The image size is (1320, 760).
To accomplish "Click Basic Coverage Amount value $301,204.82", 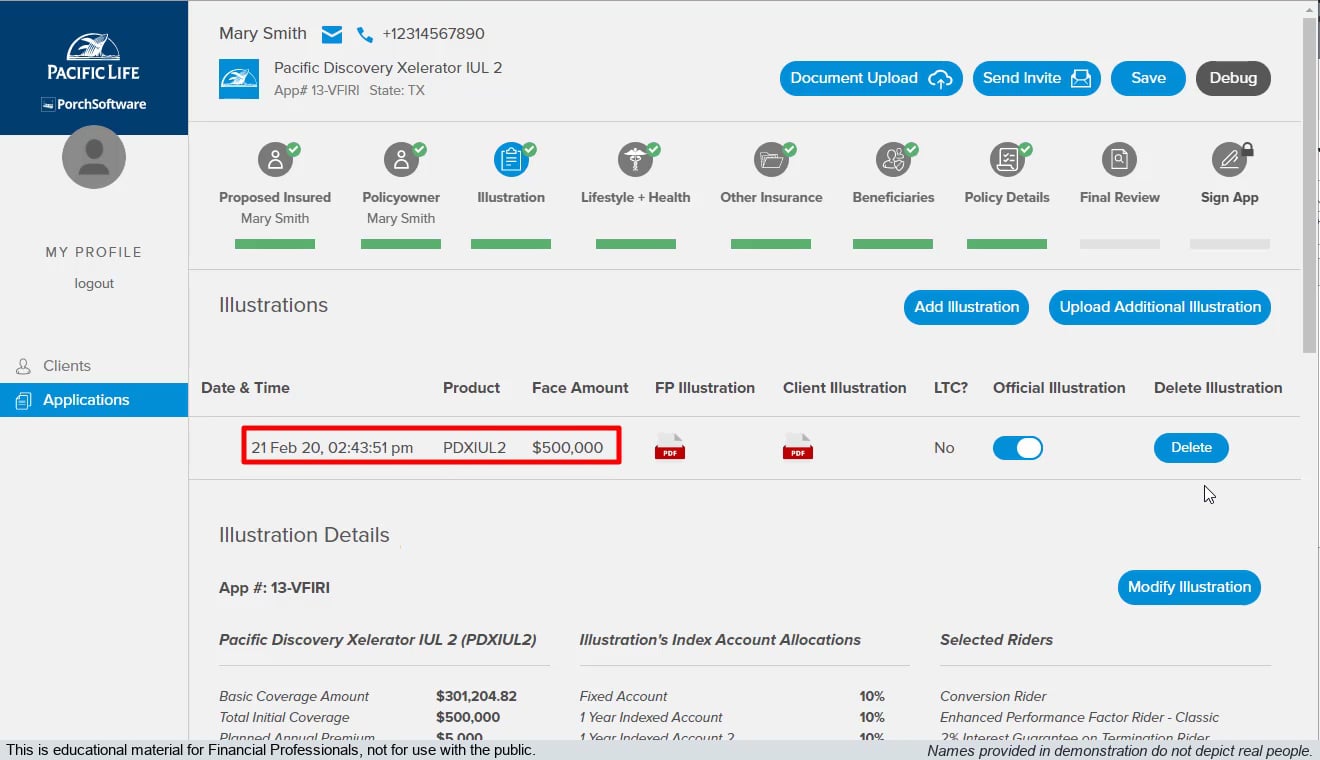I will coord(476,696).
